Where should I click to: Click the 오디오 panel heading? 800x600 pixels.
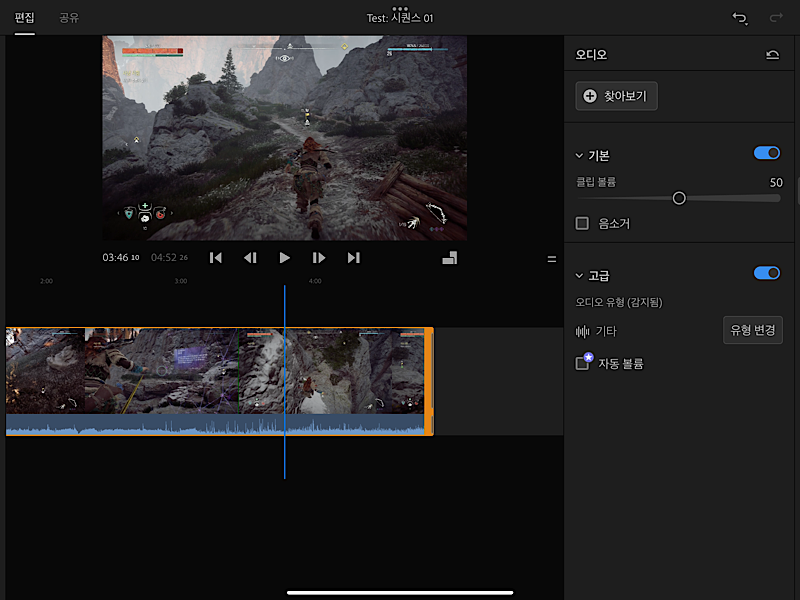click(591, 55)
